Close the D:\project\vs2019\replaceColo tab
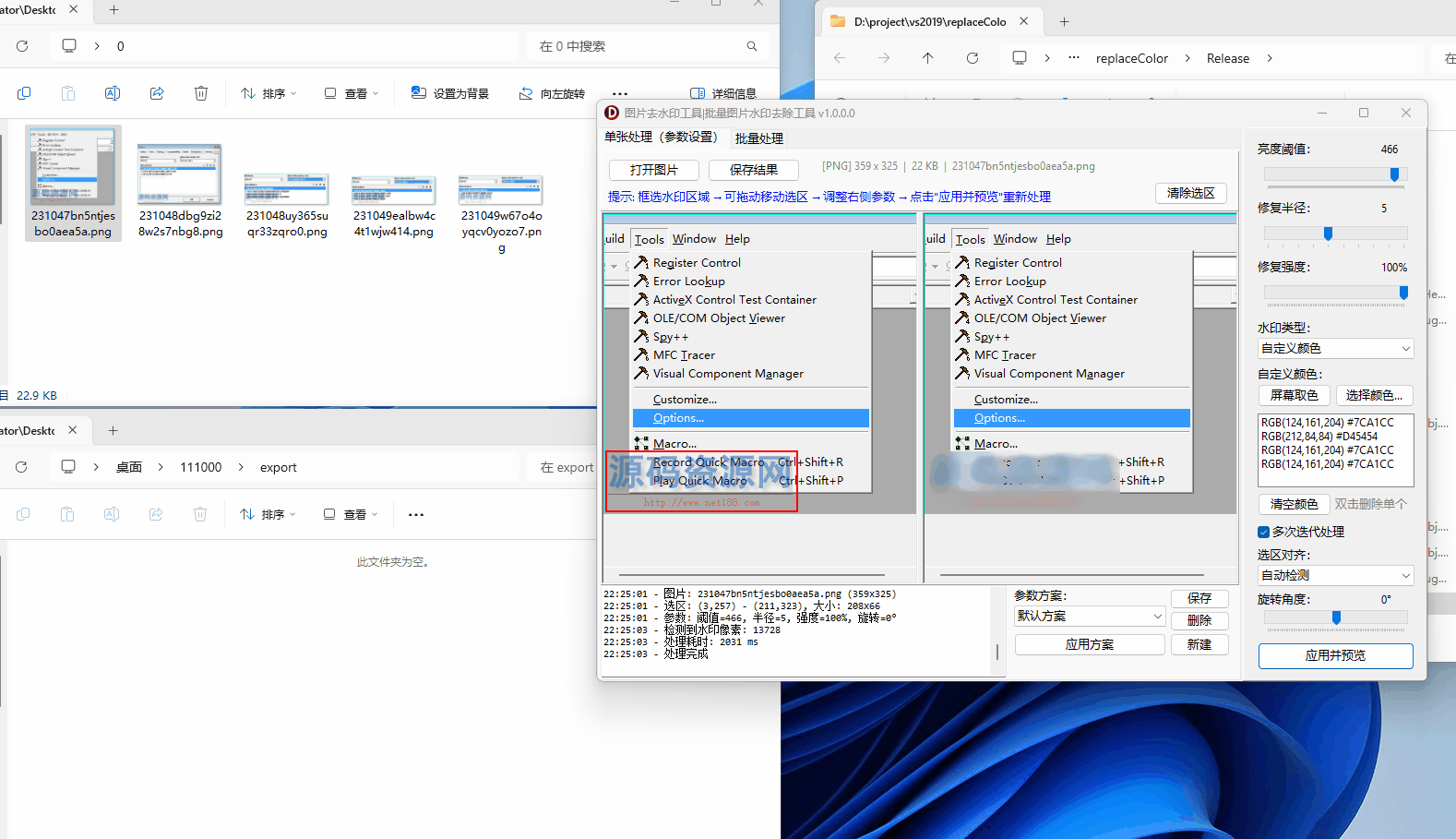This screenshot has height=839, width=1456. click(1023, 21)
